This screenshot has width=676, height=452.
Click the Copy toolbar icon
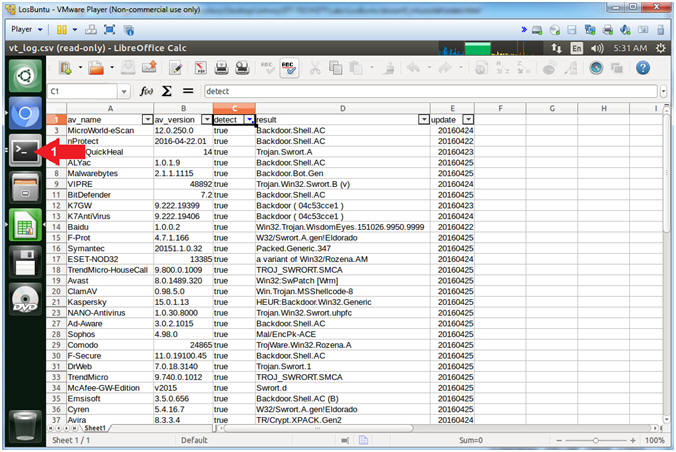[x=335, y=68]
